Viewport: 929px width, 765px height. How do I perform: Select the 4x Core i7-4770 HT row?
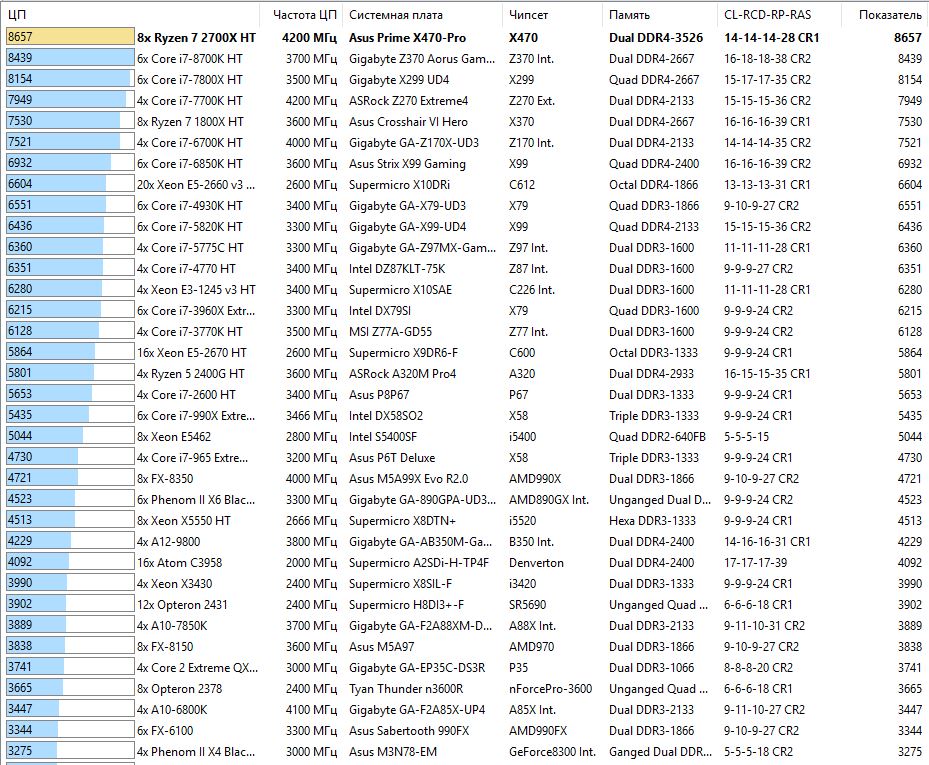[464, 268]
